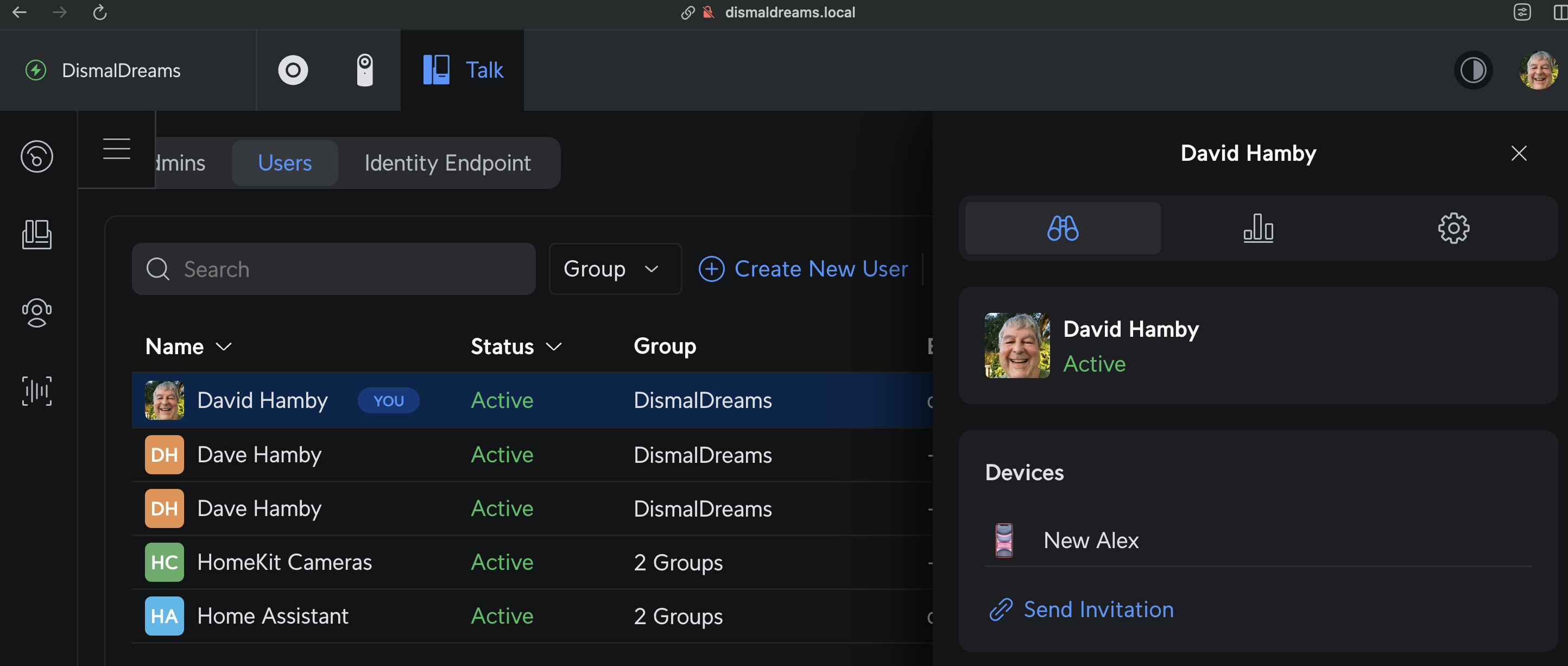Sort by the Status column chevron
Image resolution: width=1568 pixels, height=666 pixels.
[x=553, y=347]
